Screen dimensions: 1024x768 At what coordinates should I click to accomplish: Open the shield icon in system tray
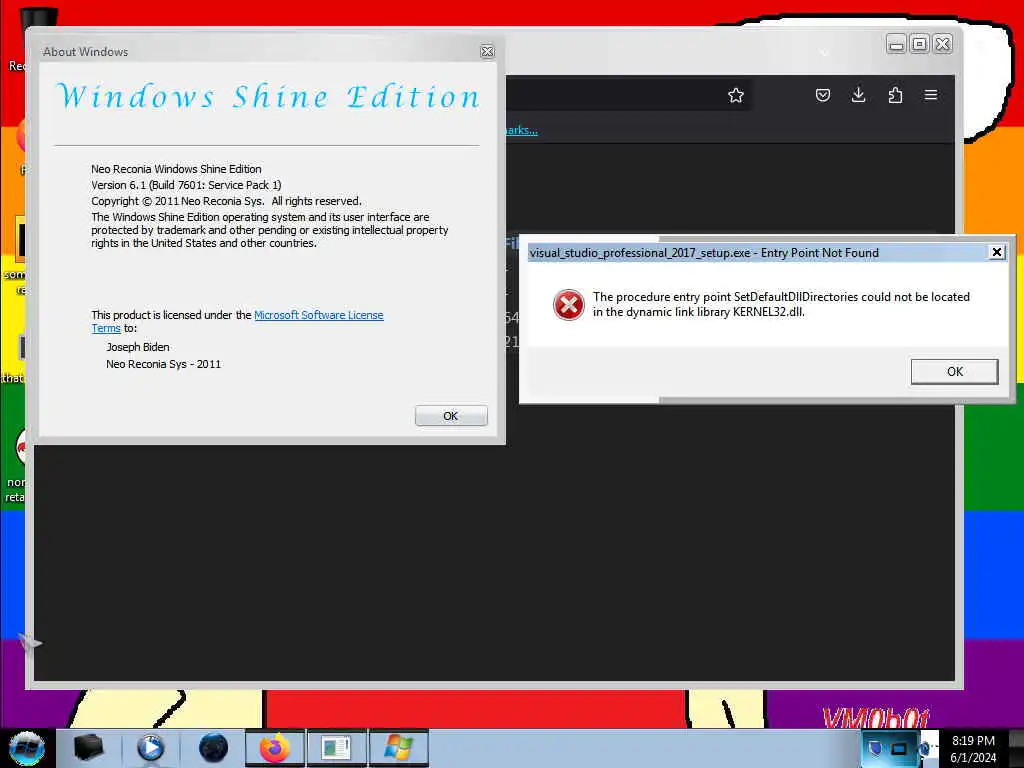(875, 748)
